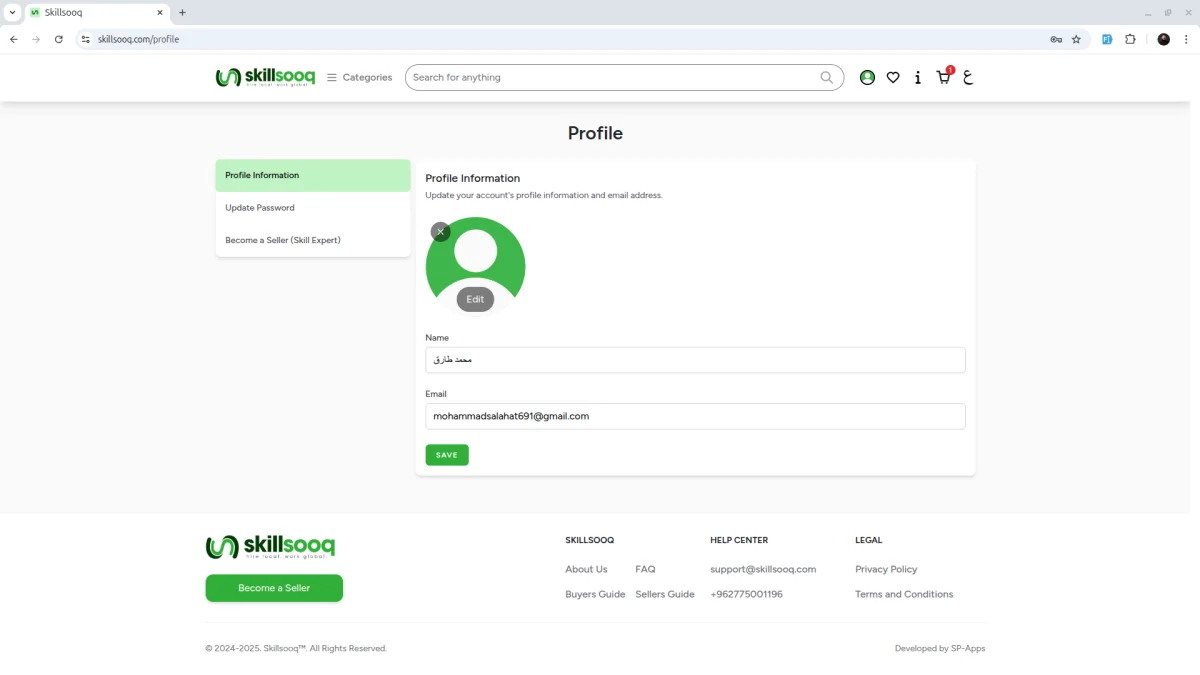Viewport: 1200px width, 675px height.
Task: Click the Edit button on profile picture
Action: click(x=475, y=299)
